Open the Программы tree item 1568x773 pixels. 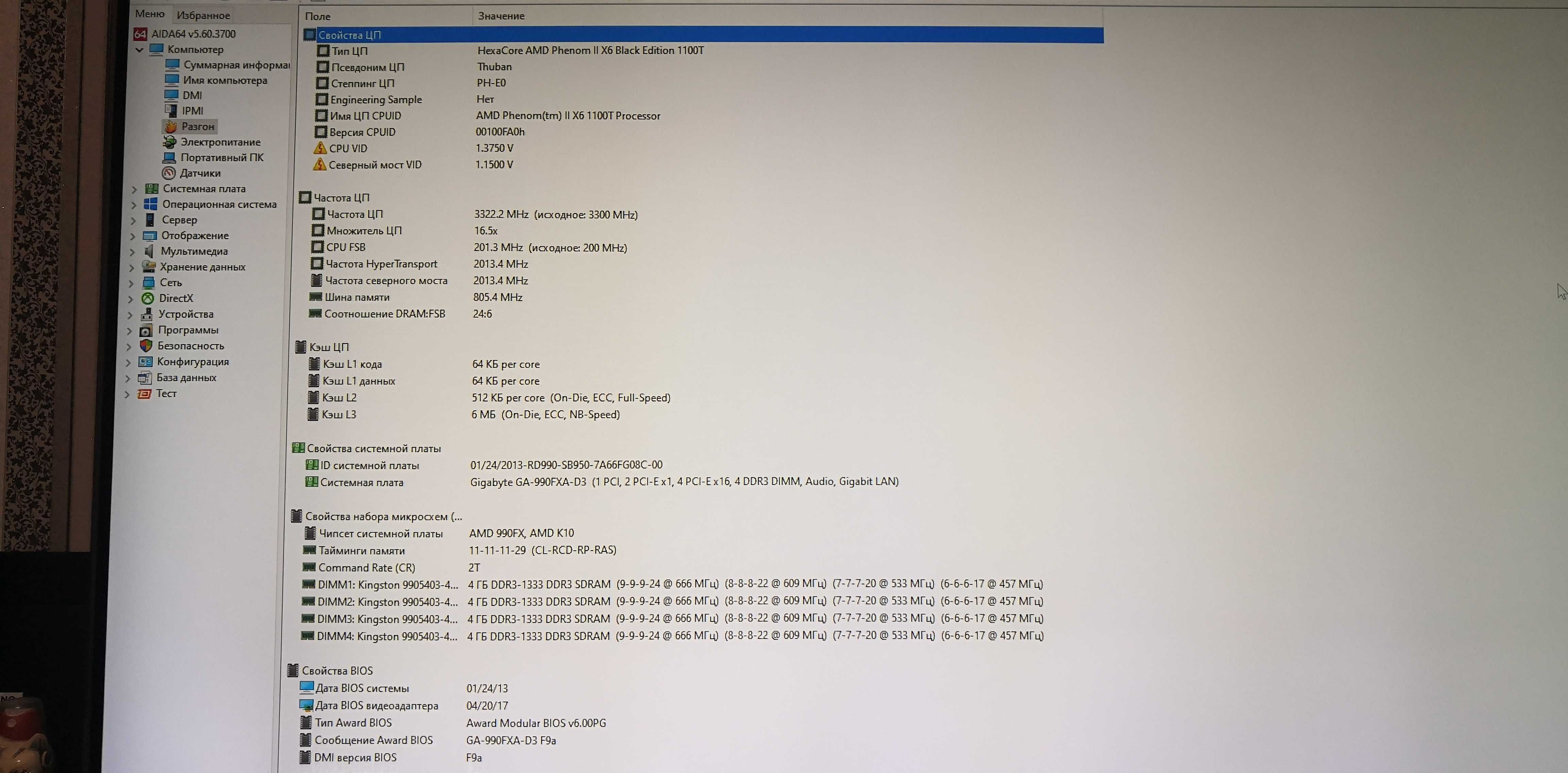[x=188, y=330]
